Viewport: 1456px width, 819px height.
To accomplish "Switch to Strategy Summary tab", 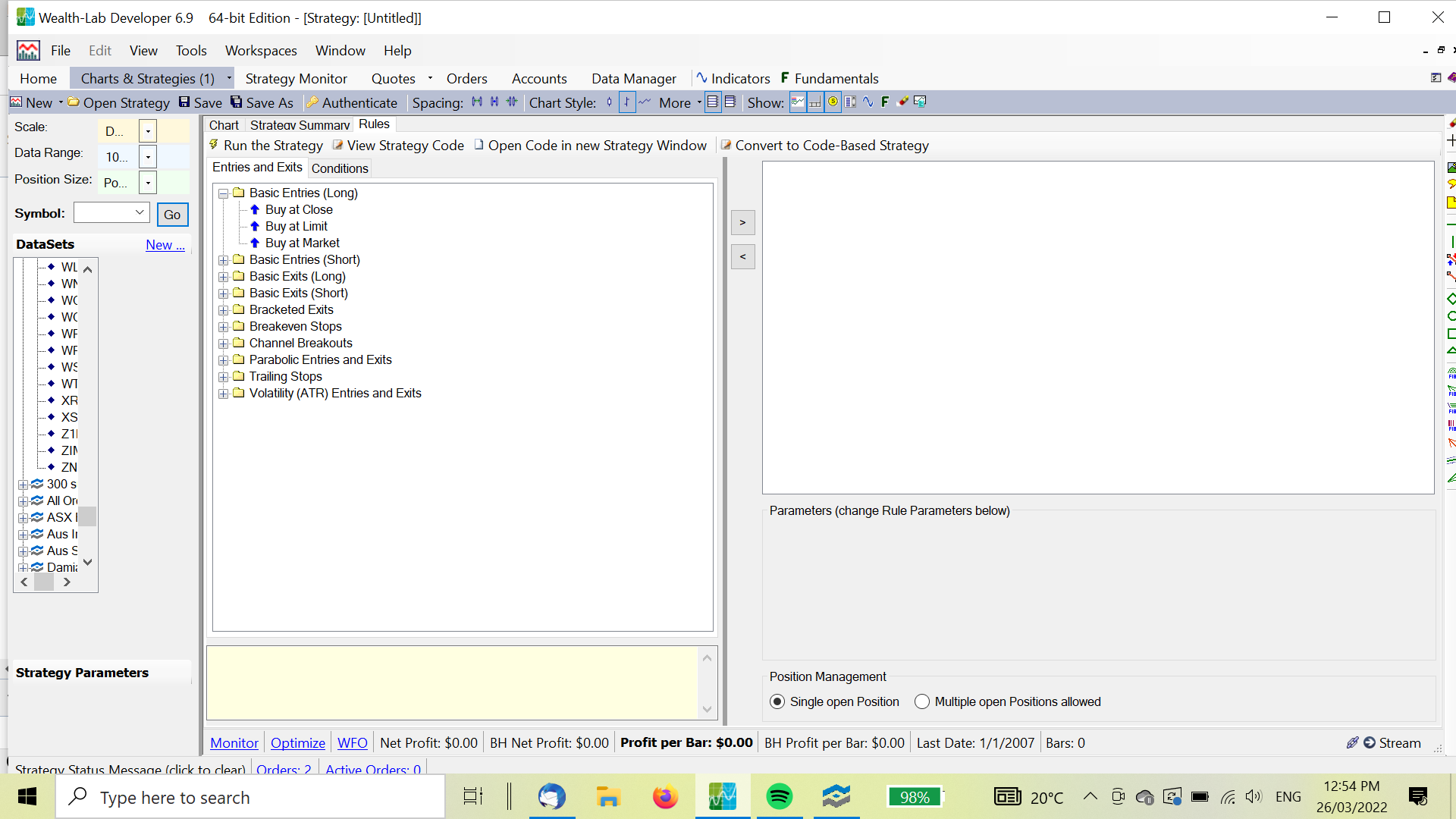I will pyautogui.click(x=300, y=125).
